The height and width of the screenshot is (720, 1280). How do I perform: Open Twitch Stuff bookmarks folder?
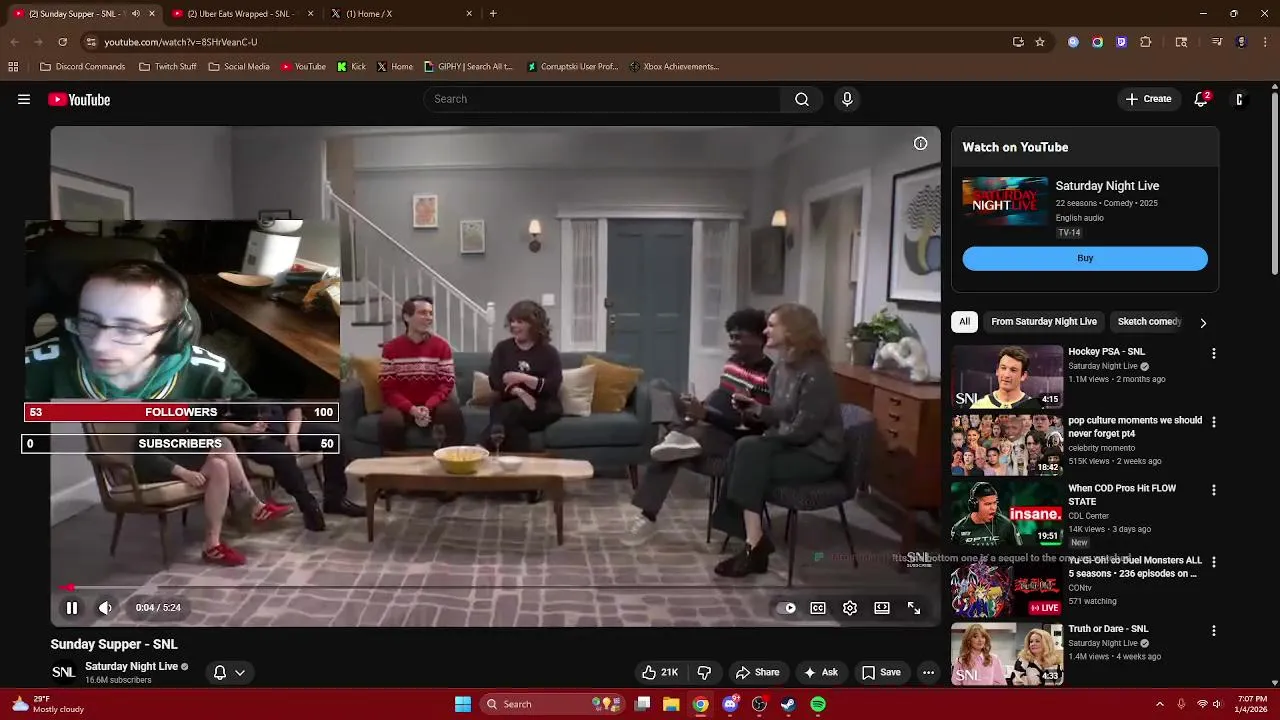[167, 67]
